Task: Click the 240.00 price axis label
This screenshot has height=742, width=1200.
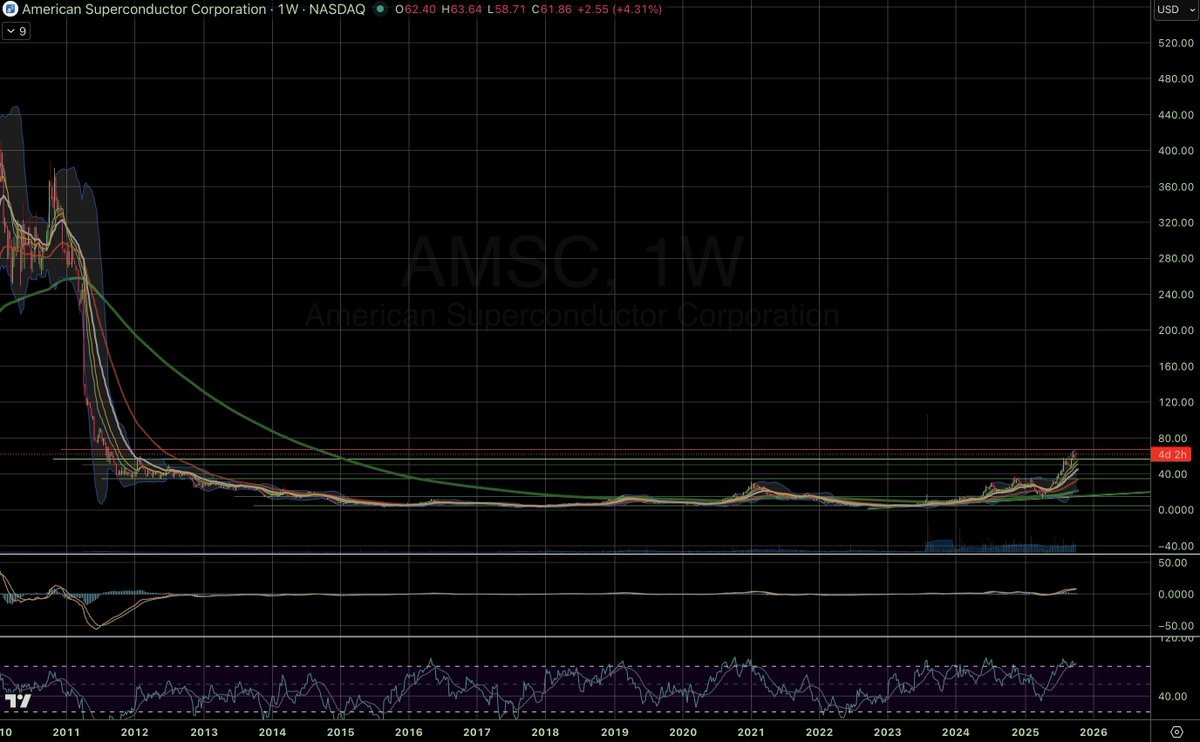Action: pyautogui.click(x=1176, y=295)
